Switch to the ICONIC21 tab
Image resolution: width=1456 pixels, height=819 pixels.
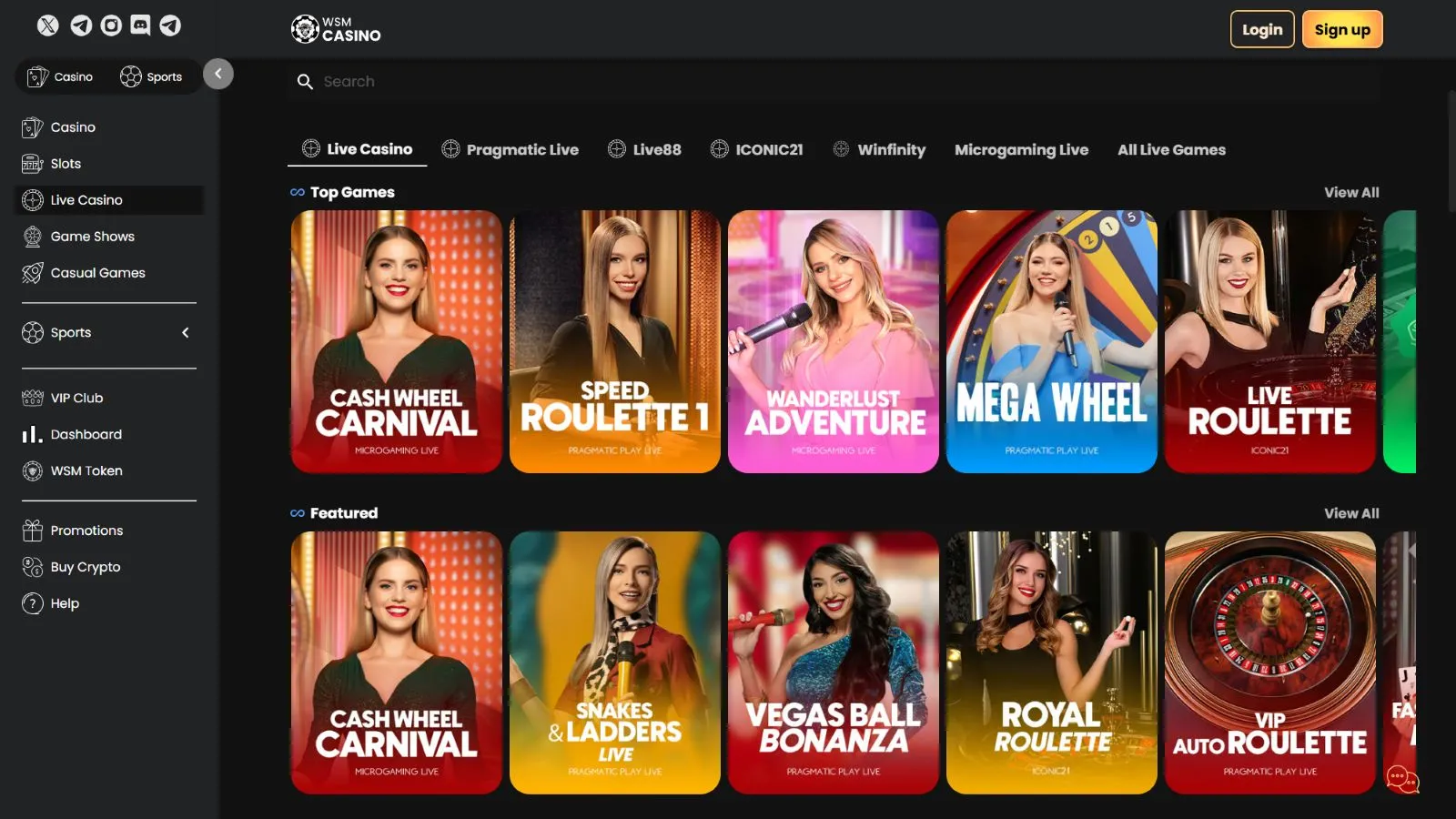(x=757, y=149)
